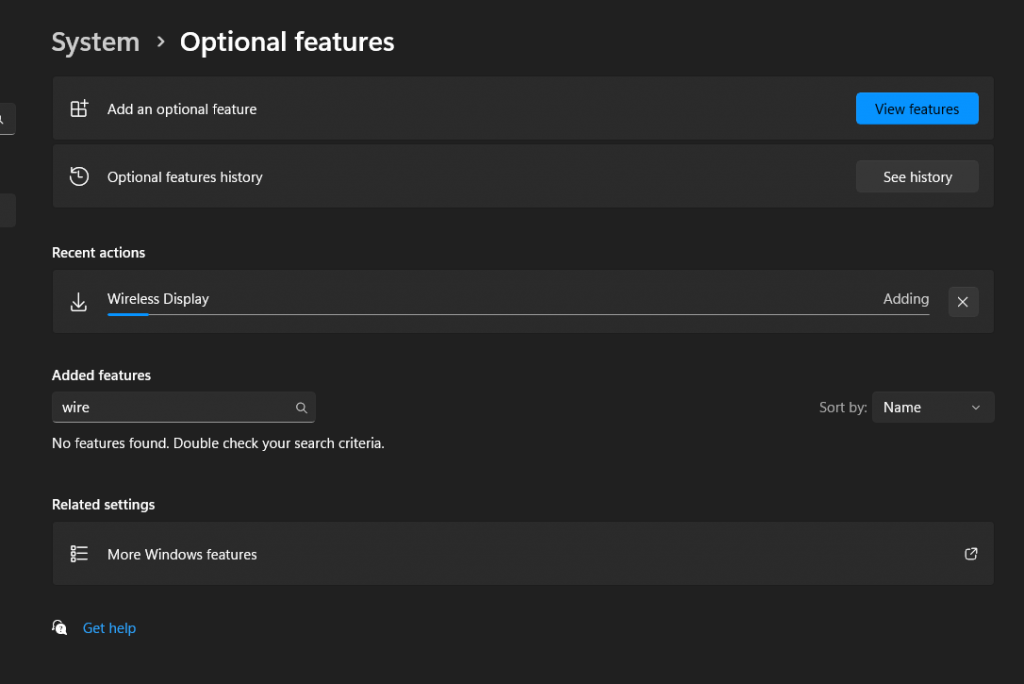The height and width of the screenshot is (684, 1024).
Task: Select the Wireless Display entry in Recent actions
Action: 158,299
